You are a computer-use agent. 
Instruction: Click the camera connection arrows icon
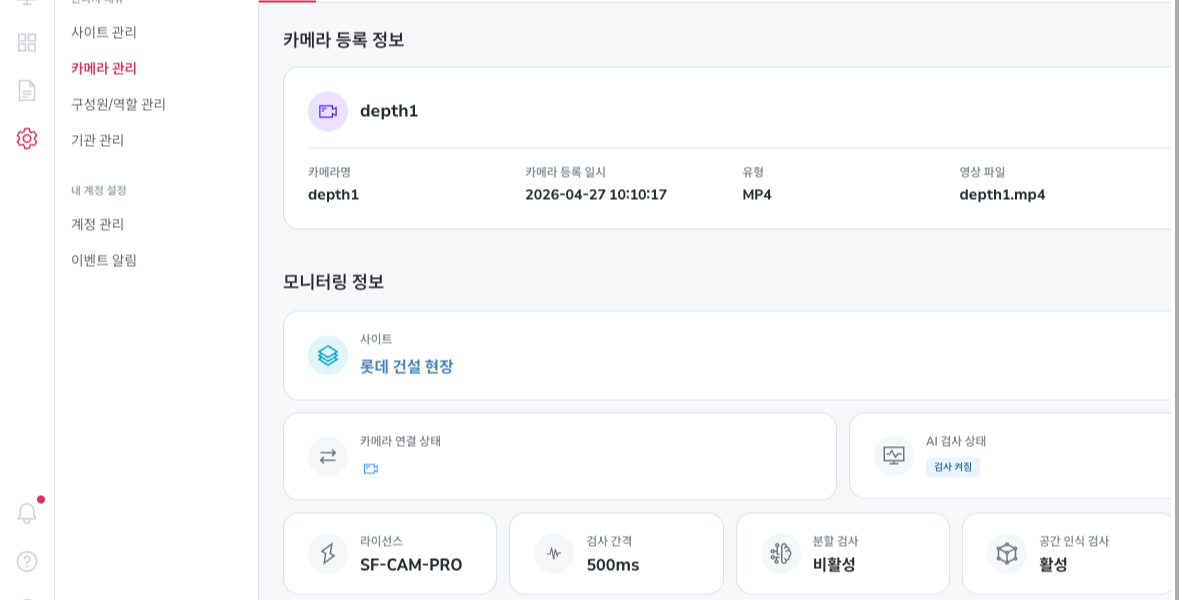[x=328, y=457]
